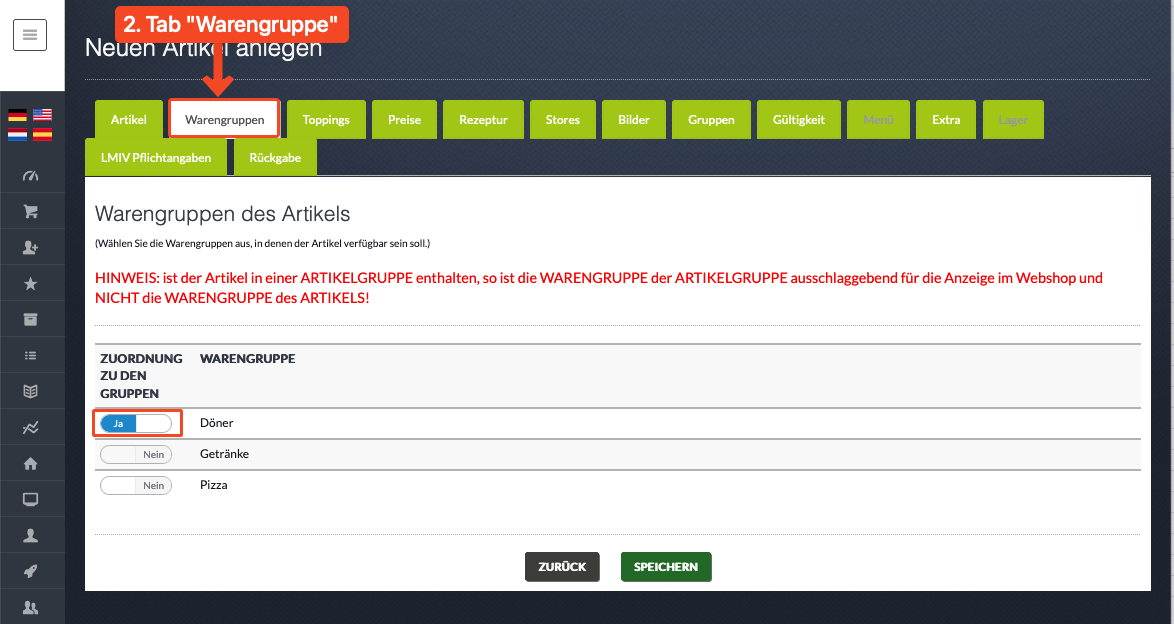This screenshot has width=1174, height=624.
Task: Open the Toppings tab
Action: pyautogui.click(x=326, y=120)
